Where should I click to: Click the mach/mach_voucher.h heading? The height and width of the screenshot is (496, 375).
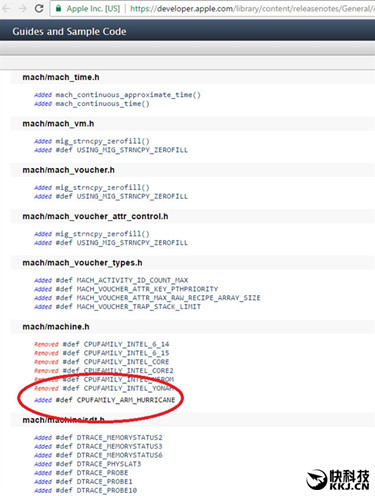(69, 170)
